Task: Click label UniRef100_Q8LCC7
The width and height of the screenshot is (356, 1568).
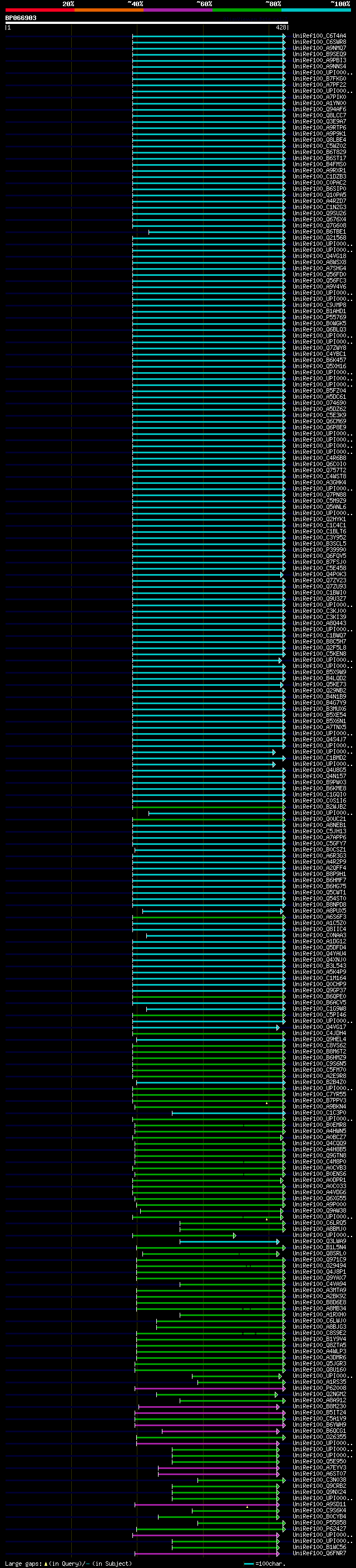Action: [x=319, y=116]
